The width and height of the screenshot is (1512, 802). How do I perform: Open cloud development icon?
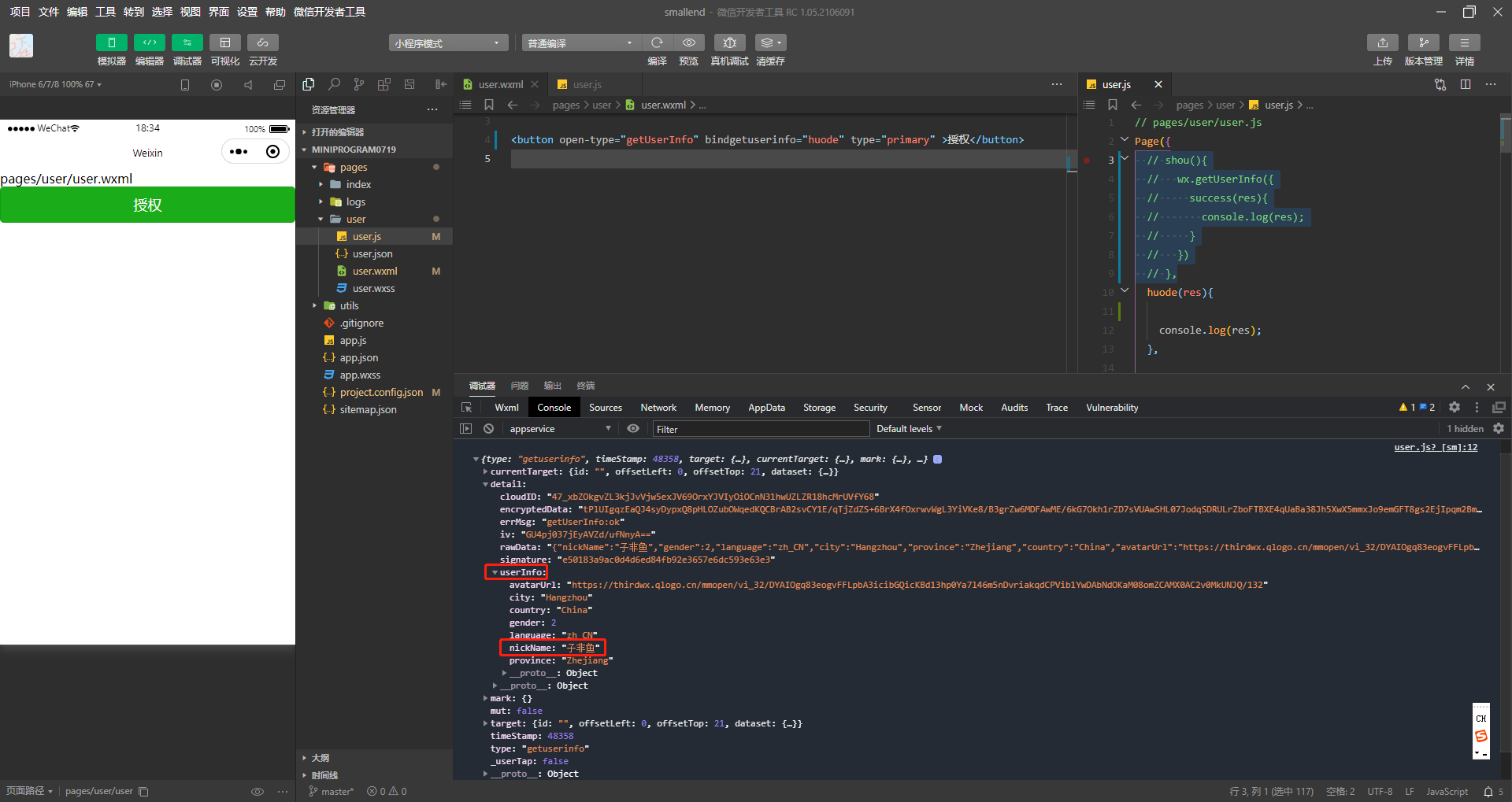point(262,43)
